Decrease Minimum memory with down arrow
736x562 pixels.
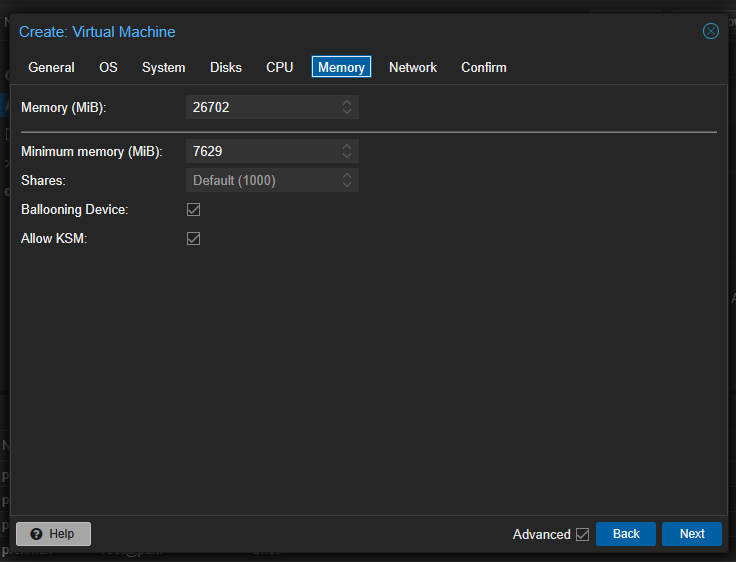[x=347, y=156]
